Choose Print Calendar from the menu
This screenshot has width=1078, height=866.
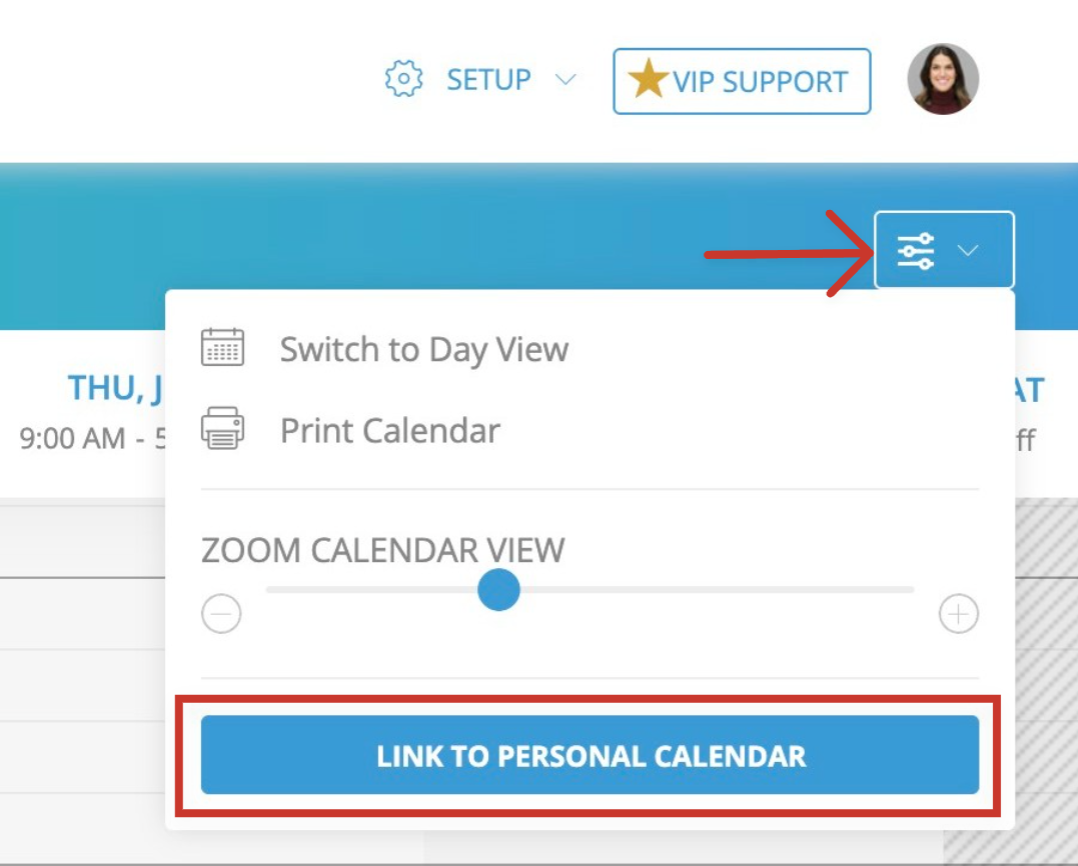pos(392,430)
